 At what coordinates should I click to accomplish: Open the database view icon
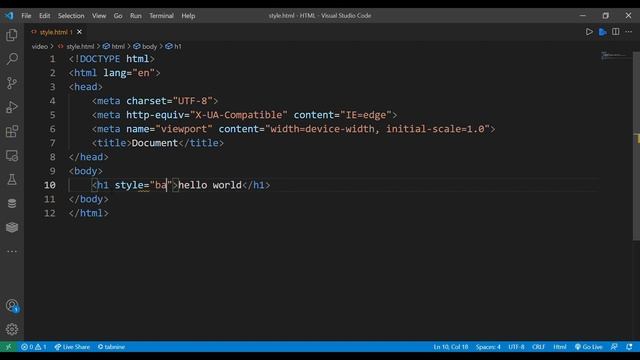coord(12,203)
